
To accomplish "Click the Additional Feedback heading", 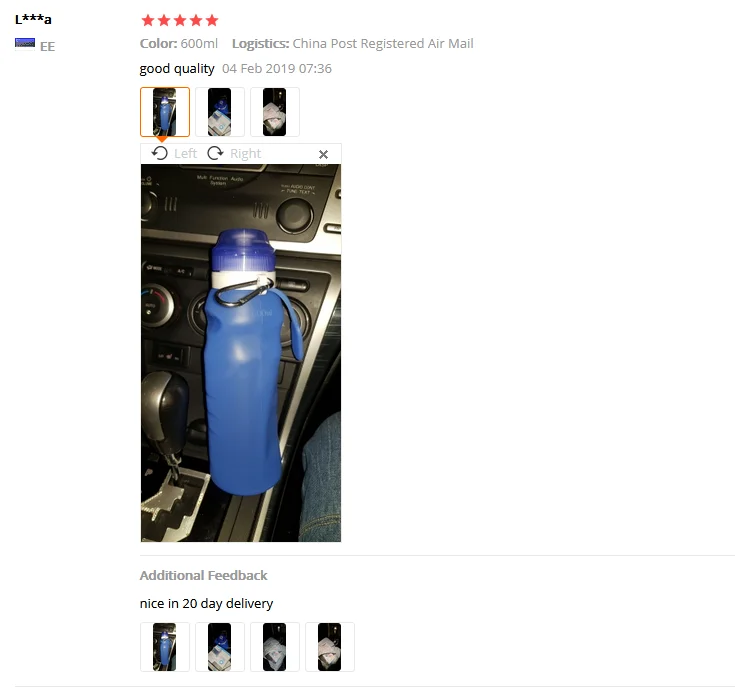I will pos(203,575).
